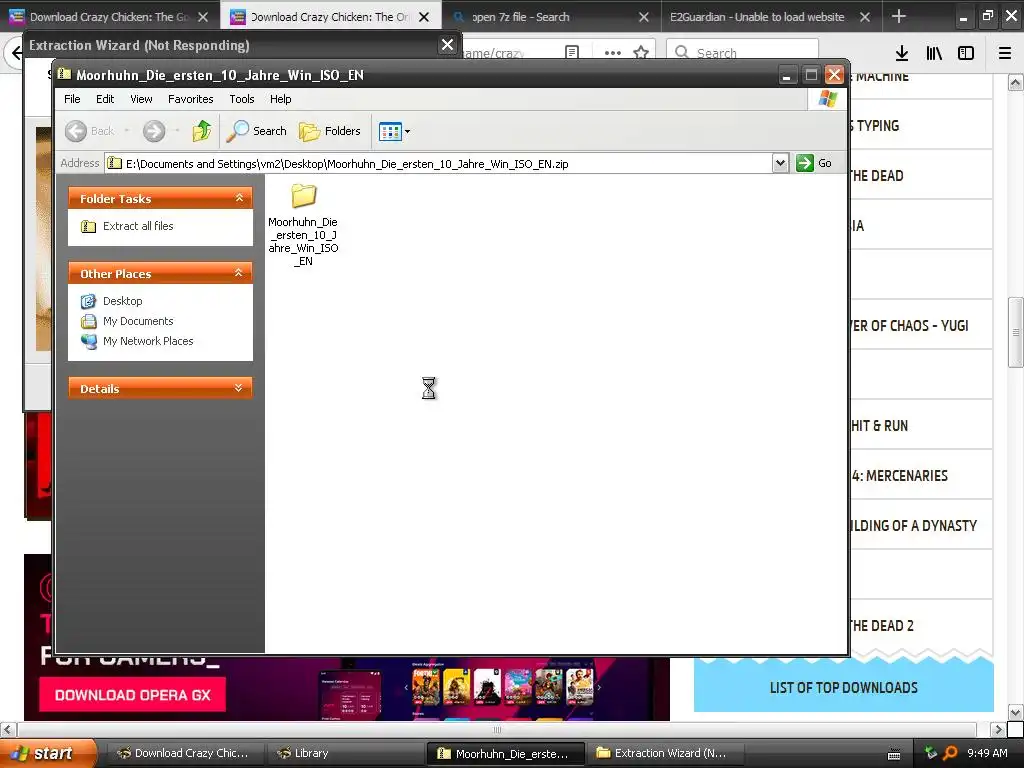1024x768 pixels.
Task: Click the Windows flag logo in Explorer
Action: pos(827,99)
